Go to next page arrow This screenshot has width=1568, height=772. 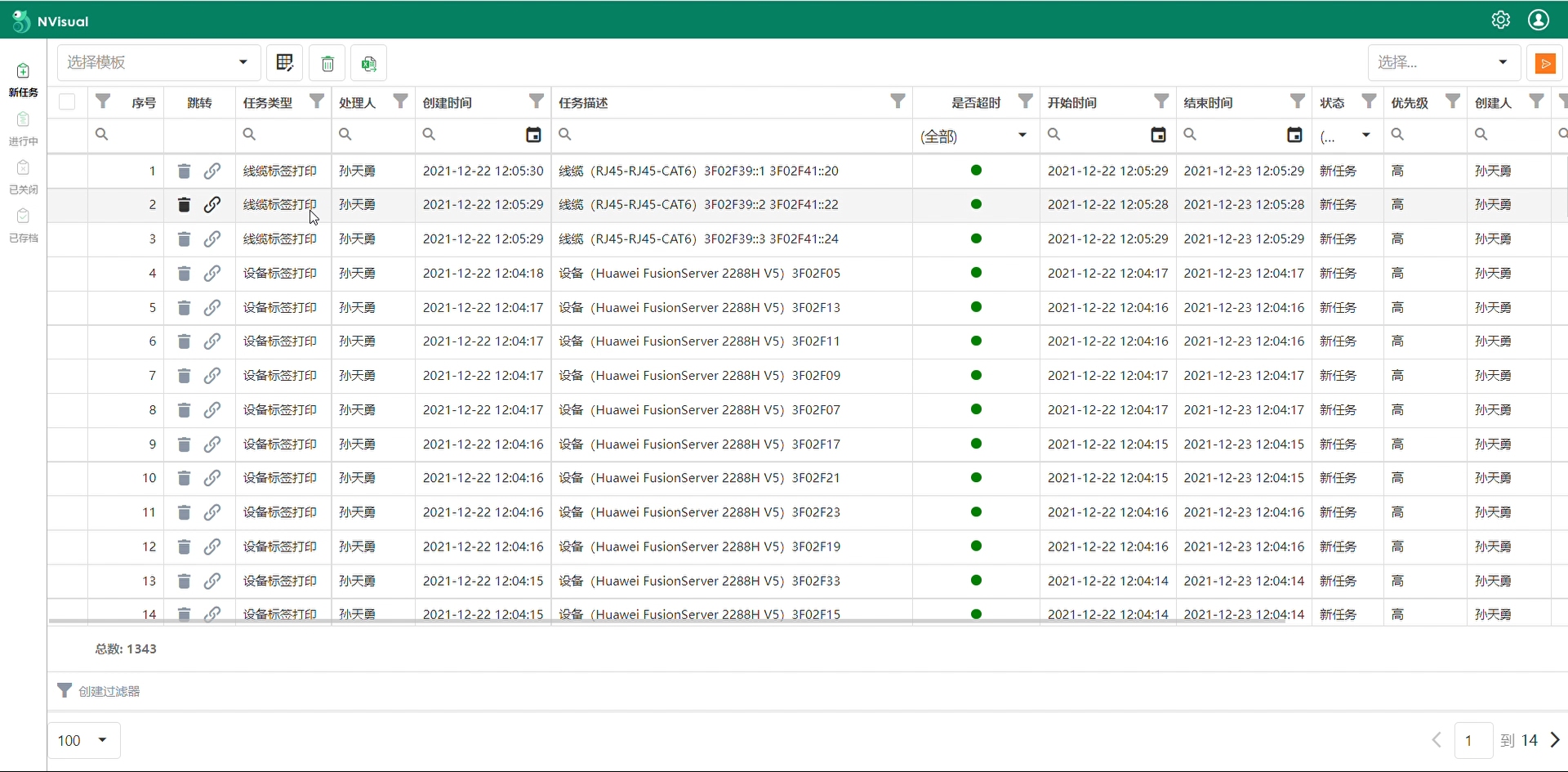[1555, 740]
